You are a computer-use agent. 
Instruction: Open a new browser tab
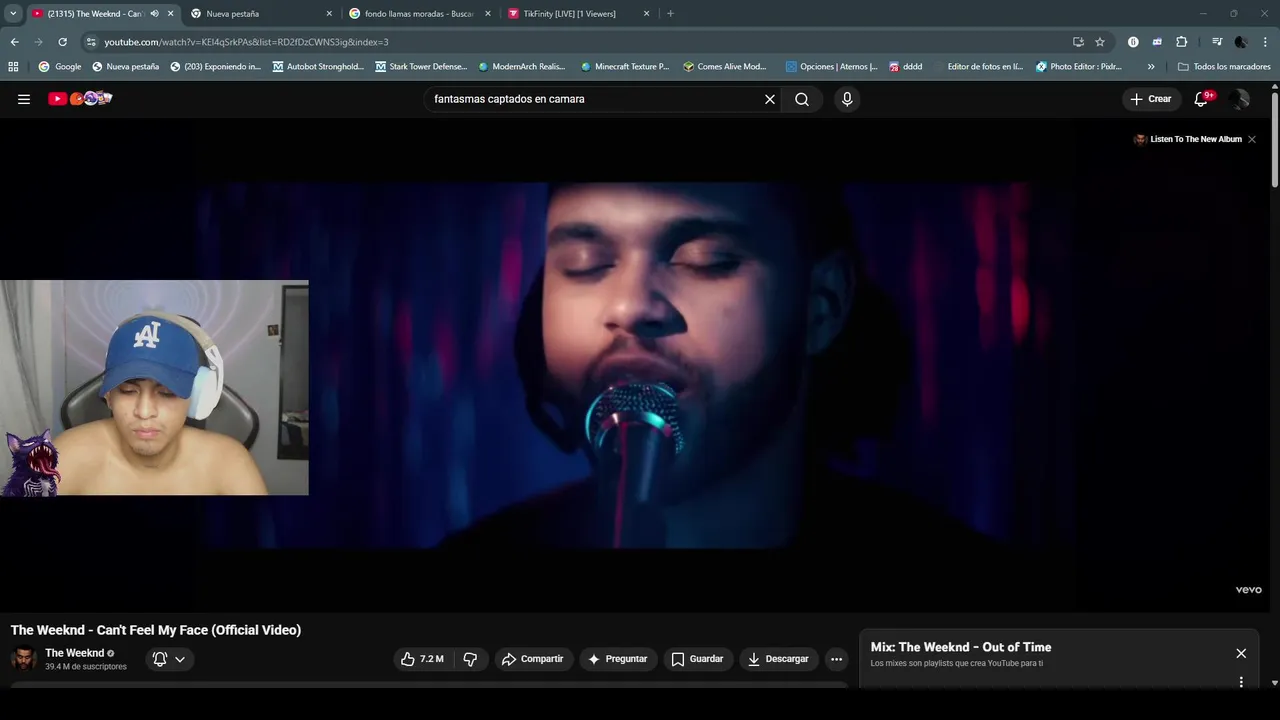coord(670,14)
